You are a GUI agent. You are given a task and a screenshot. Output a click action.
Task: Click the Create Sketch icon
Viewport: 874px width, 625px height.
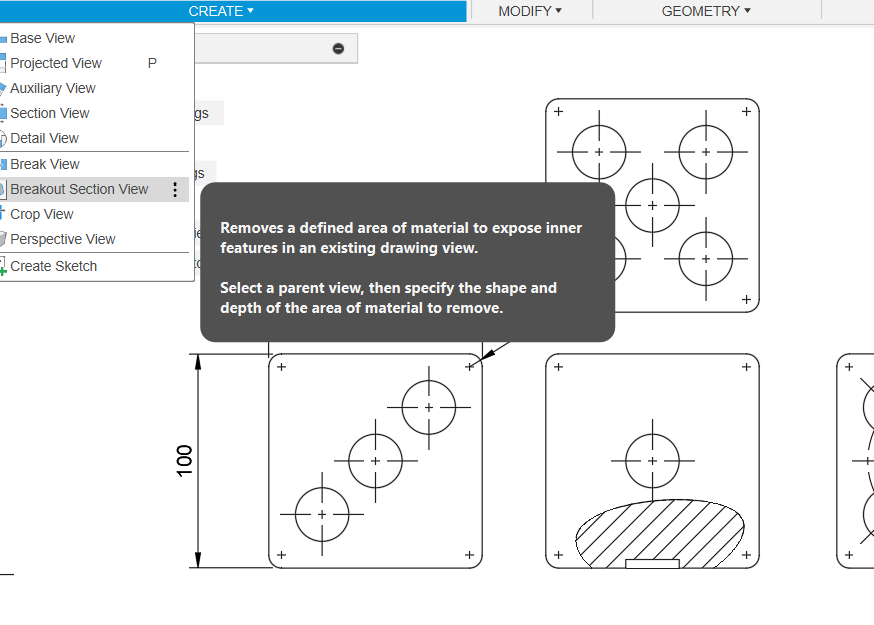4,267
